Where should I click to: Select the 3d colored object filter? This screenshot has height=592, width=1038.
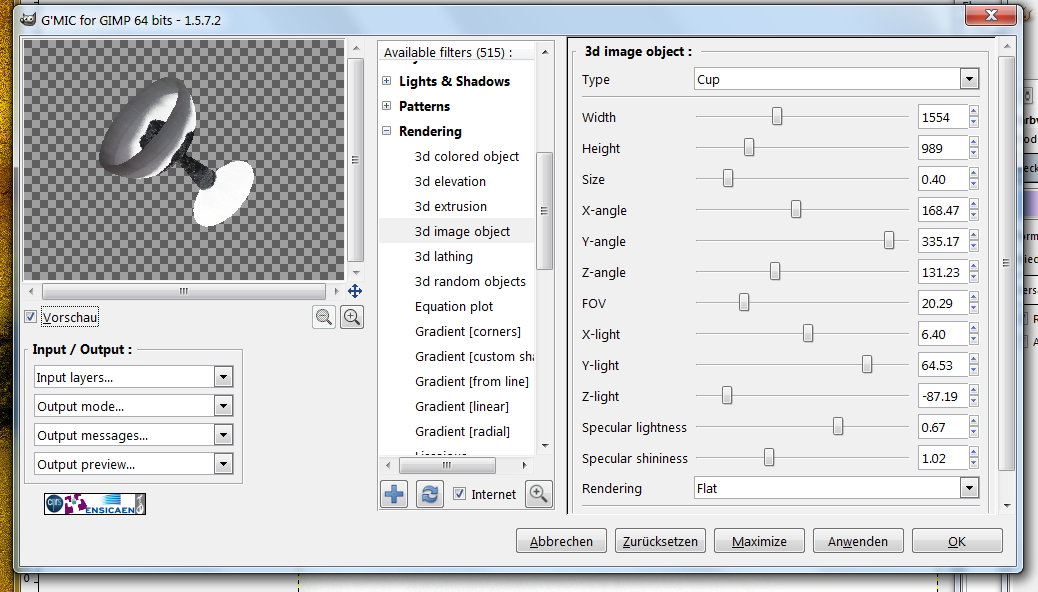[467, 156]
